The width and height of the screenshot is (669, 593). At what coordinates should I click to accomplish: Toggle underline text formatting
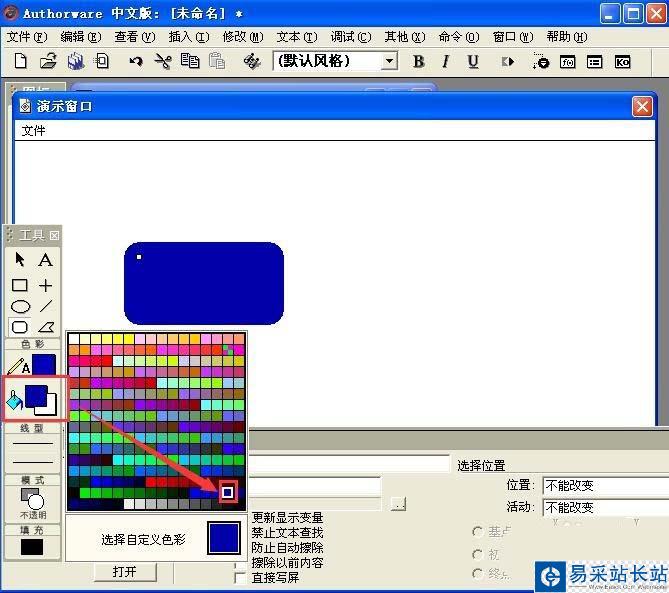[473, 61]
